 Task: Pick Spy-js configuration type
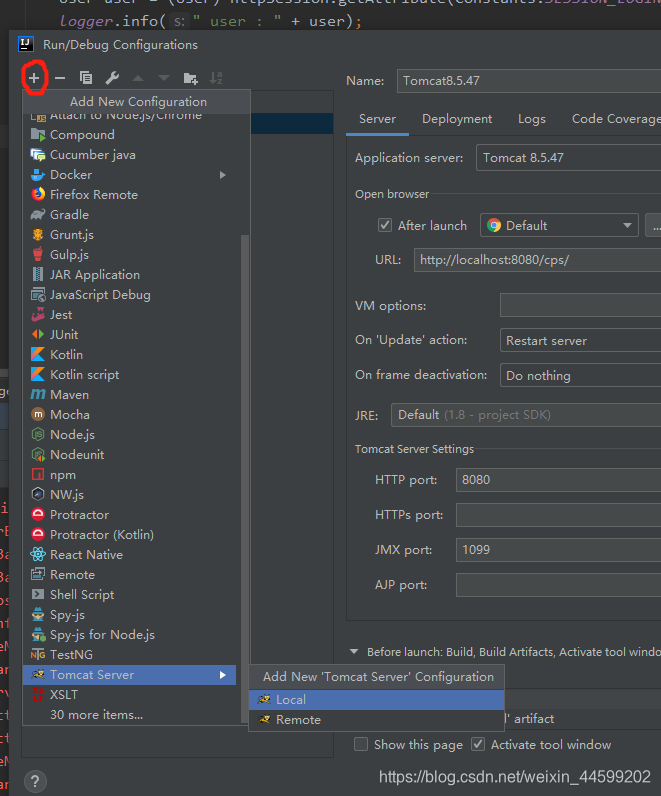pos(129,615)
